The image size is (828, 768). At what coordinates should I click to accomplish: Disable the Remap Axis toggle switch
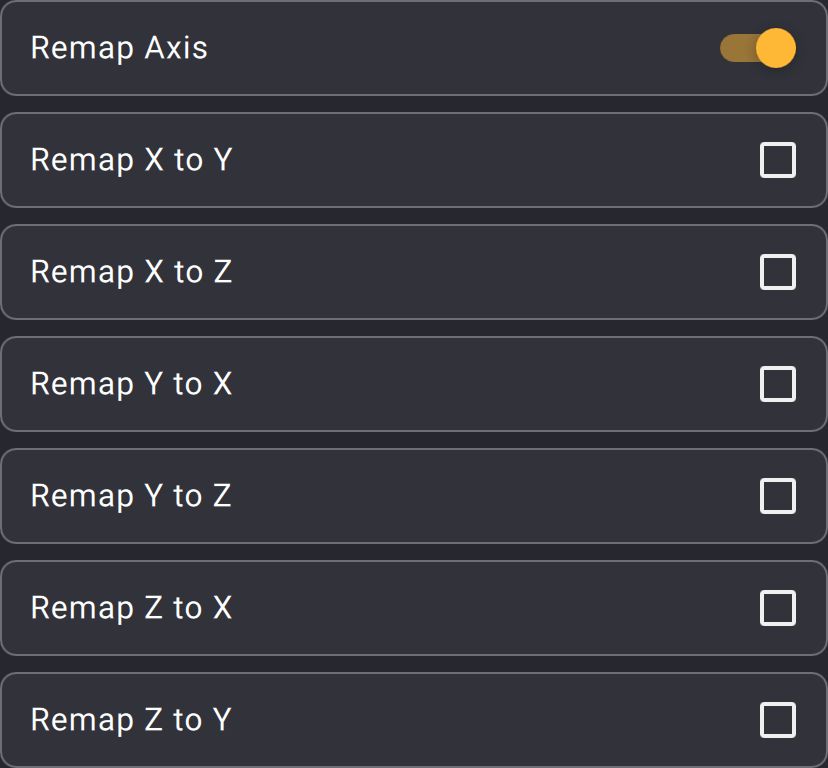(757, 48)
